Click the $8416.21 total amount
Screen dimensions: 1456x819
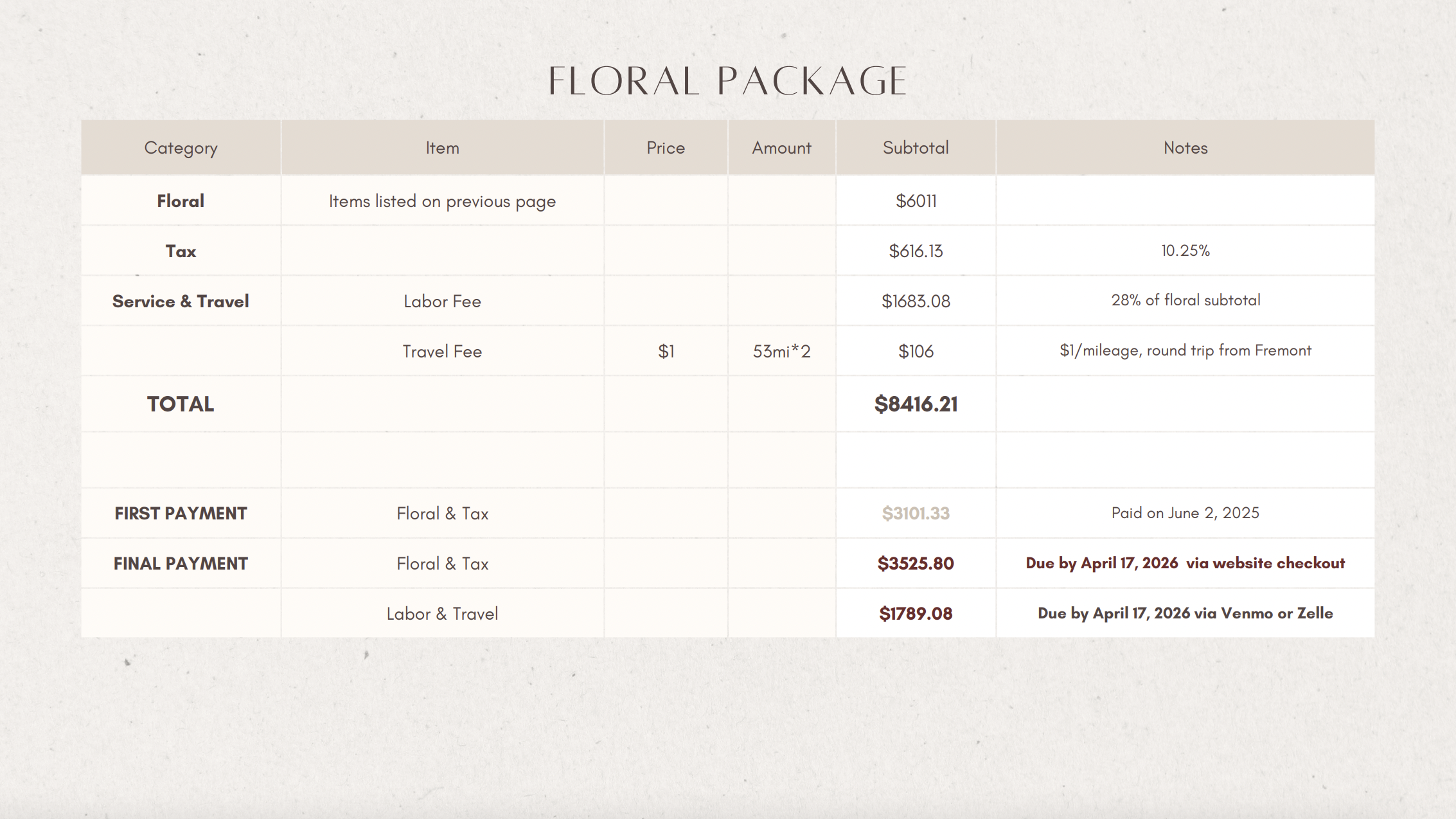pyautogui.click(x=916, y=404)
